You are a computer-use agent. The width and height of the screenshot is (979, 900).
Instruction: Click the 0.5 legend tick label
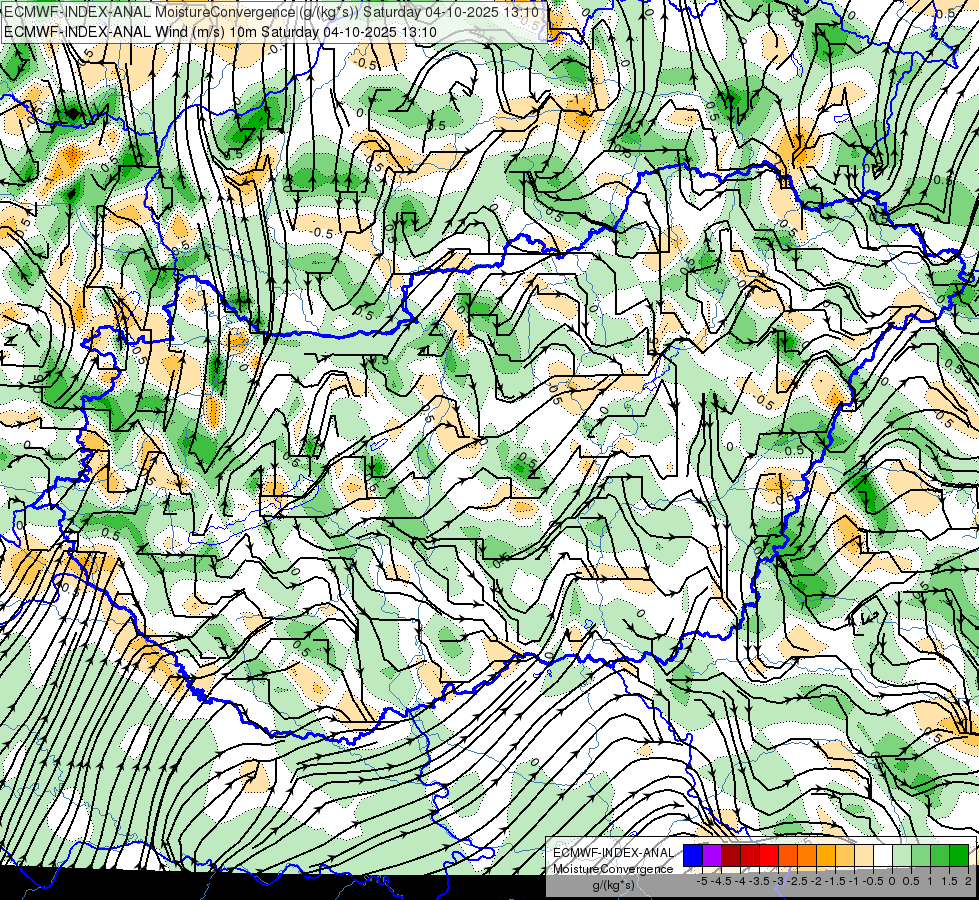point(911,881)
